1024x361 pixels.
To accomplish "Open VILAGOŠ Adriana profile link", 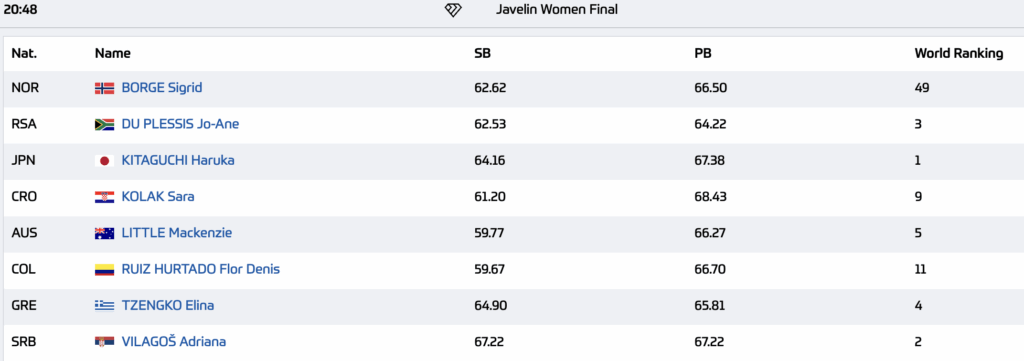I will pos(174,341).
